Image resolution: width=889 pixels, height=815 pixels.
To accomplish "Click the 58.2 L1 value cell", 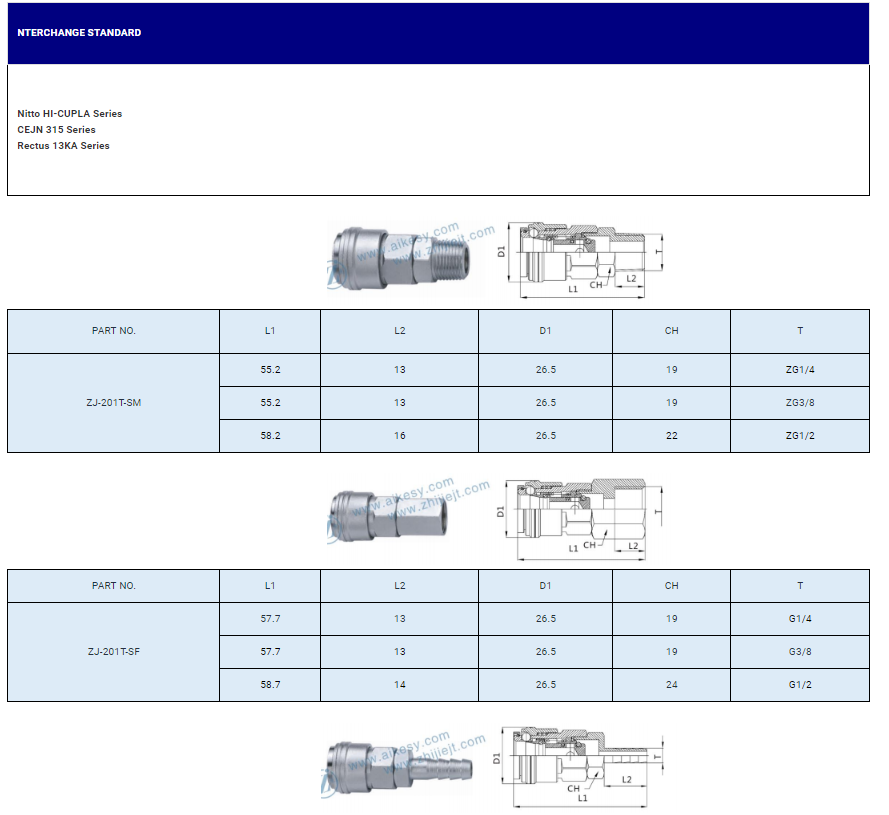I will (x=270, y=436).
